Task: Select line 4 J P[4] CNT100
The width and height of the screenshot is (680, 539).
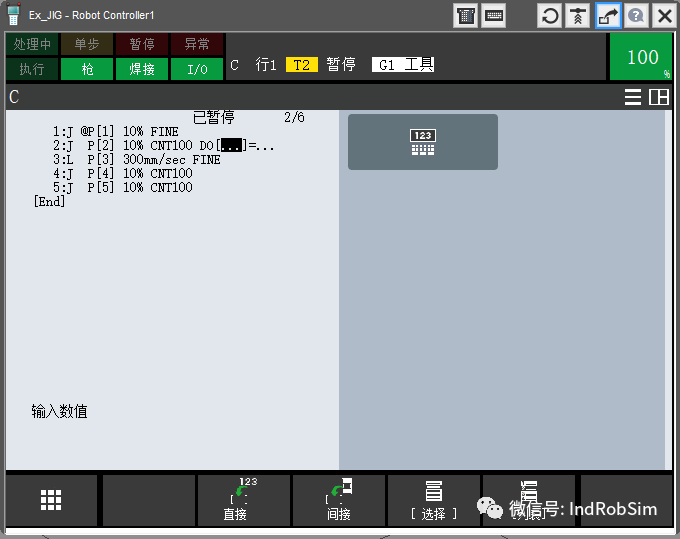Action: (x=123, y=173)
